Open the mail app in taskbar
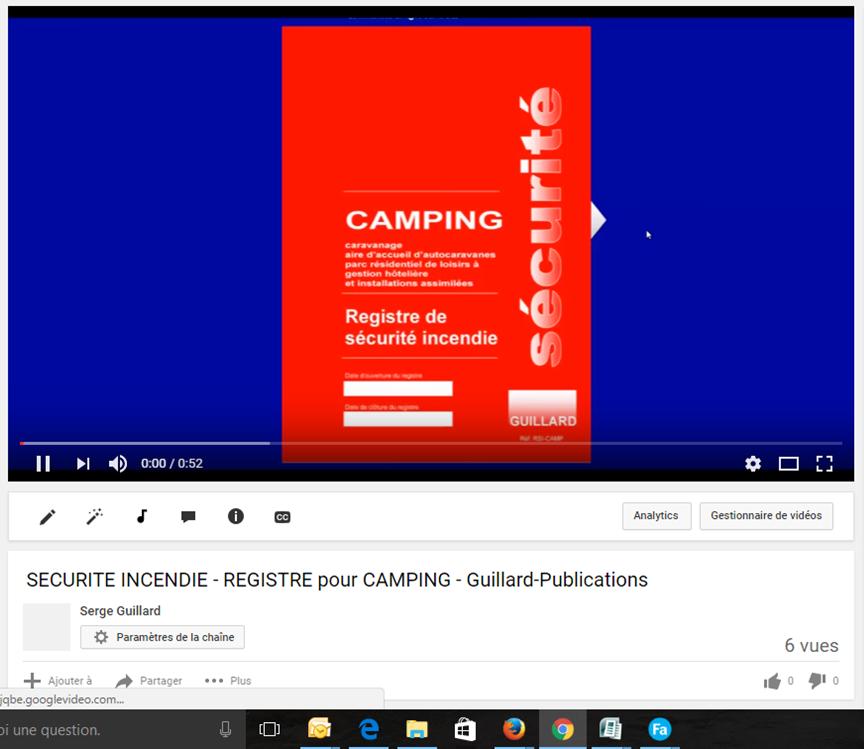The width and height of the screenshot is (864, 749). (x=319, y=729)
